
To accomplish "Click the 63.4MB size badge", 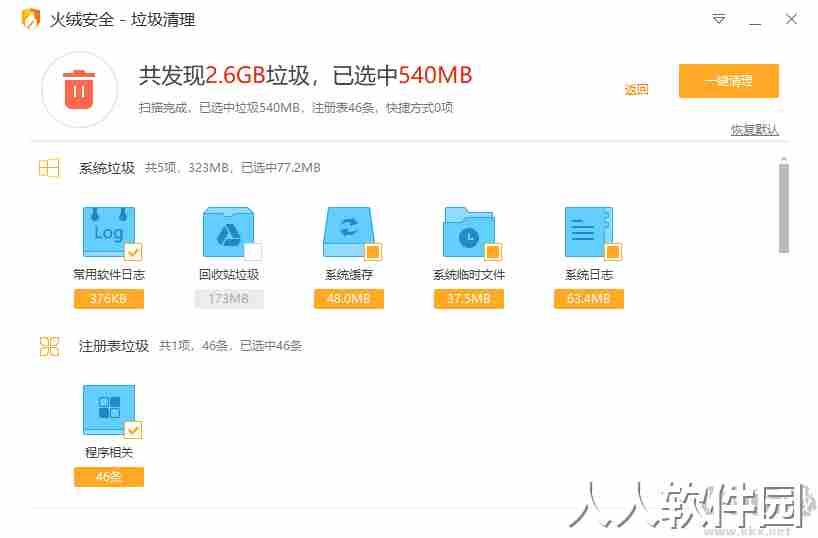I will (x=588, y=299).
